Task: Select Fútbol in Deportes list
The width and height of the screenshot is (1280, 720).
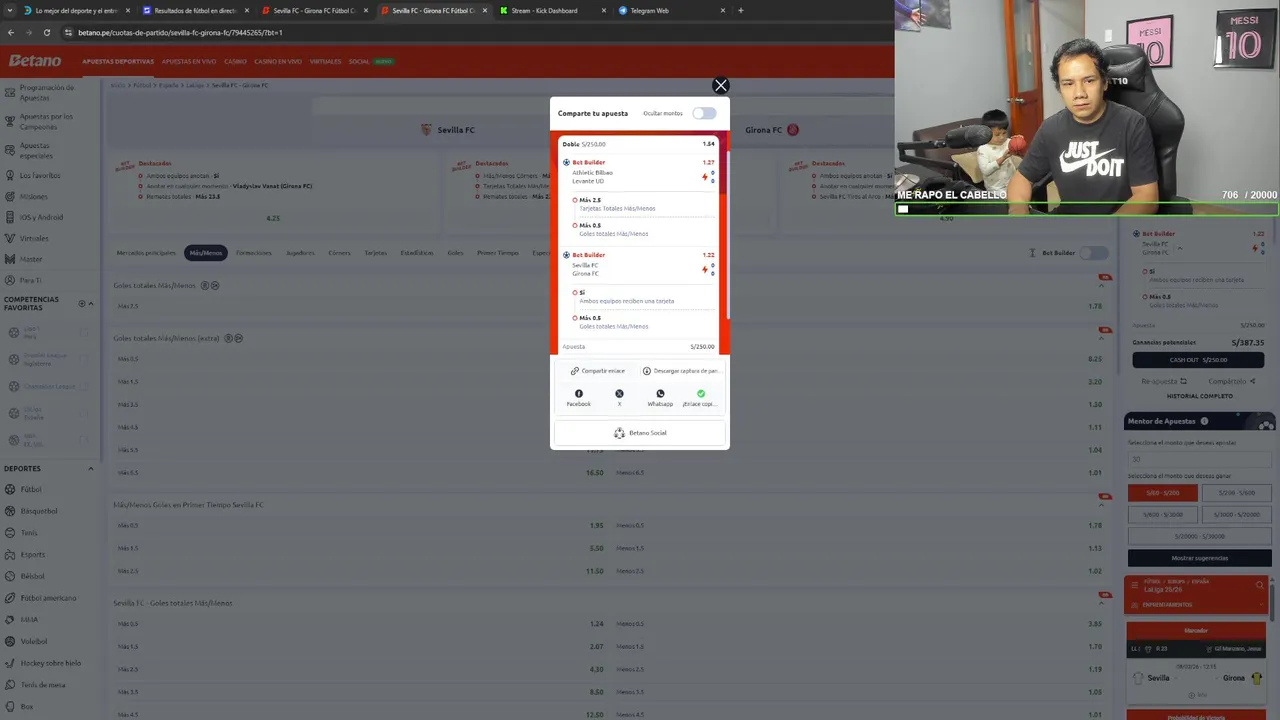Action: click(31, 489)
